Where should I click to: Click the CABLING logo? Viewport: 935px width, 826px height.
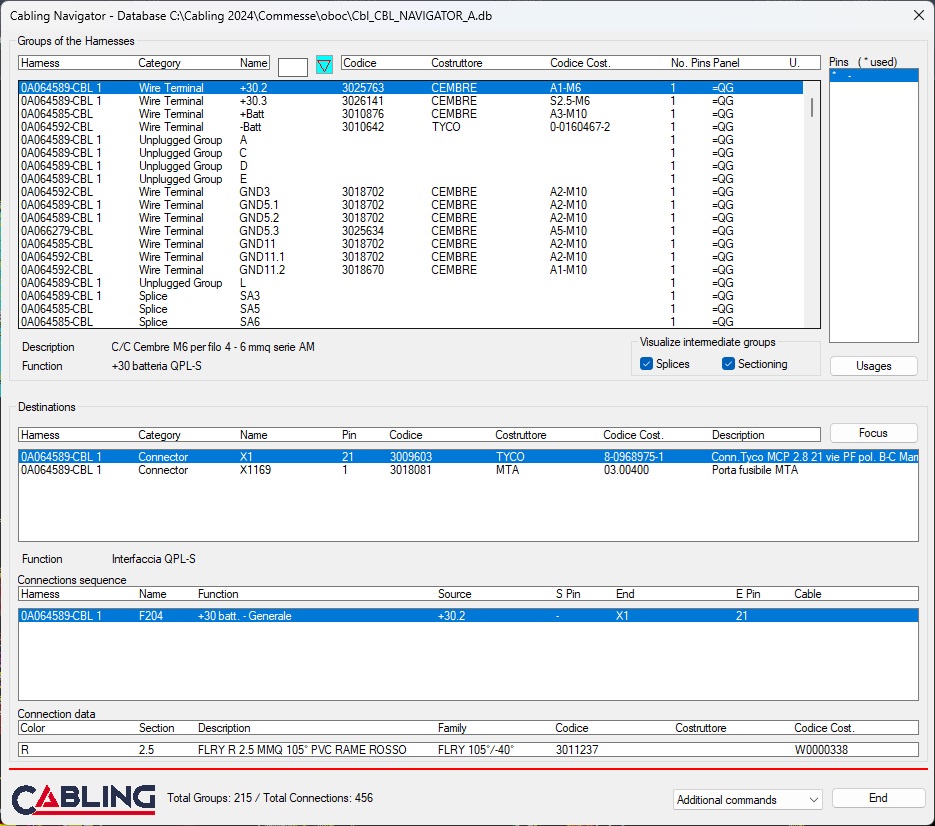point(83,800)
